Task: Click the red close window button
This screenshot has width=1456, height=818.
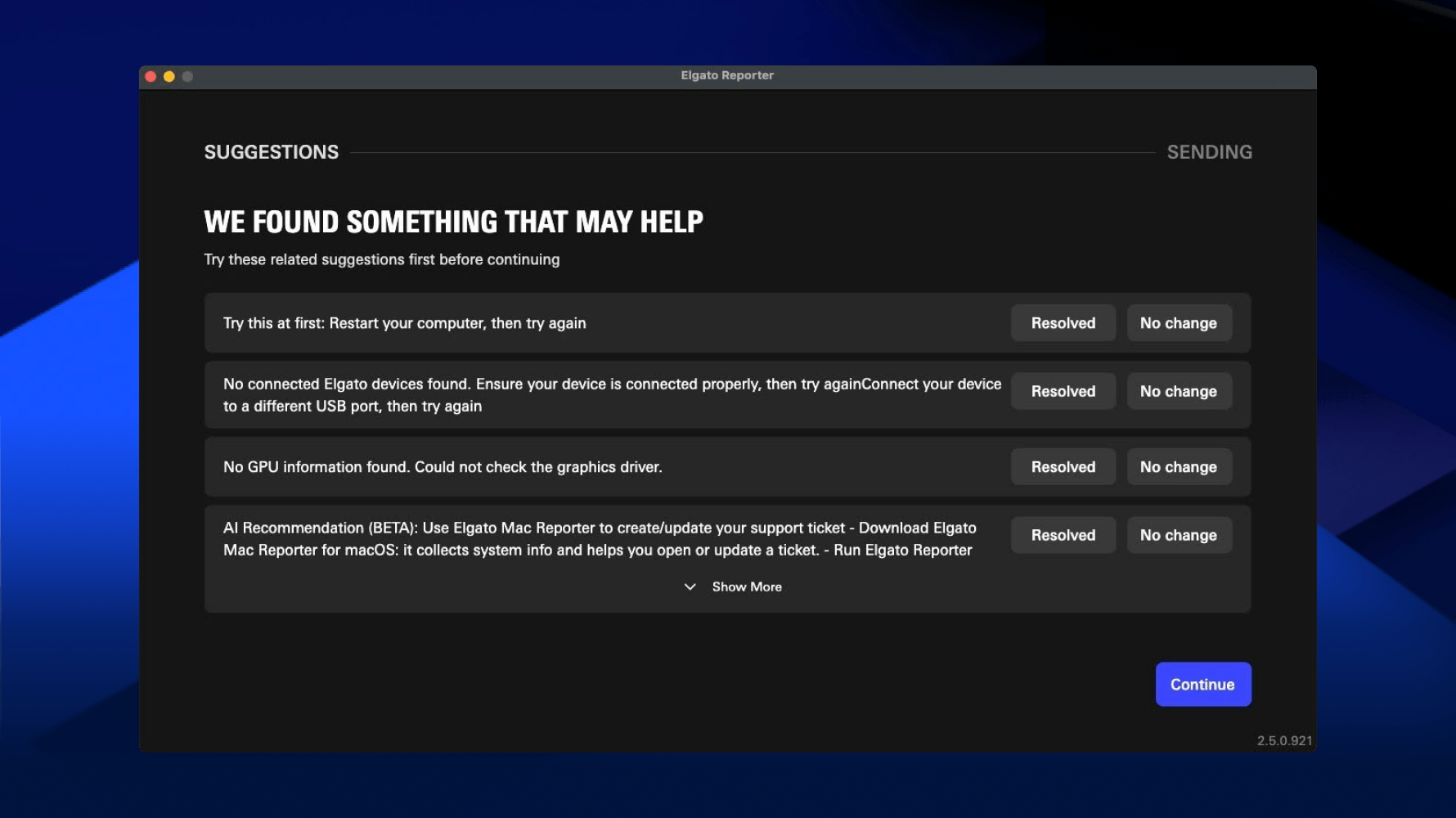Action: click(x=151, y=76)
